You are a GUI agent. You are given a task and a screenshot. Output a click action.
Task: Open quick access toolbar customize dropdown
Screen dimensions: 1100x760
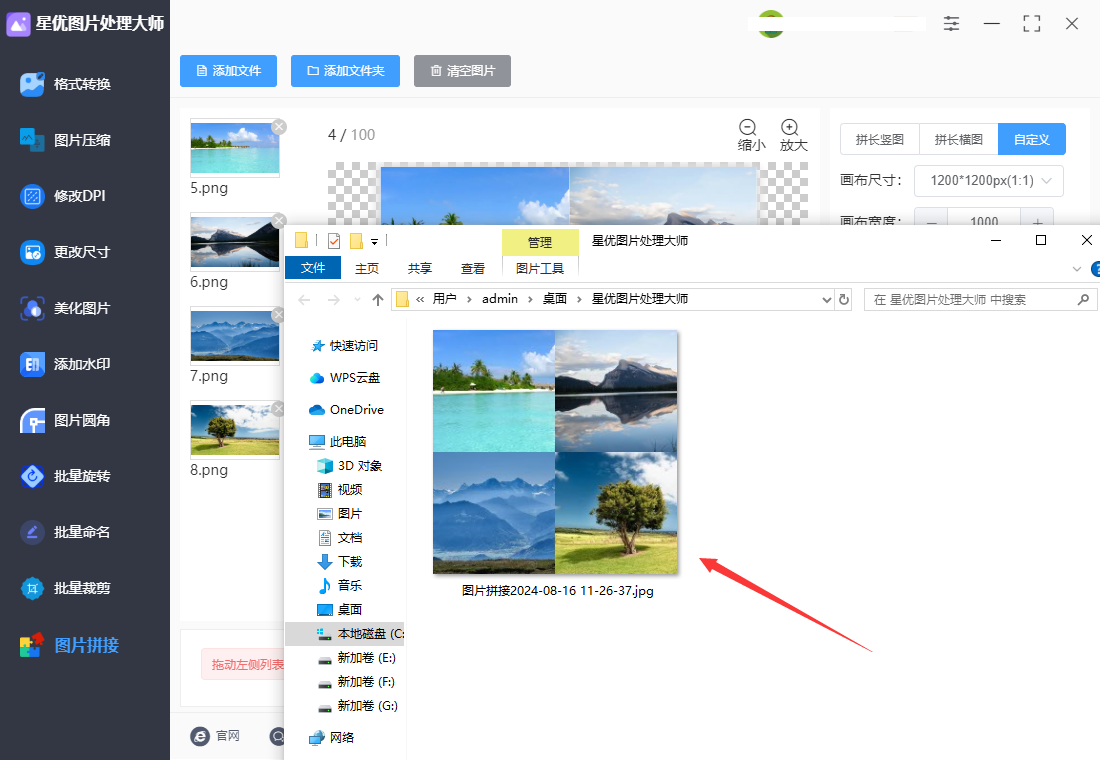coord(375,241)
